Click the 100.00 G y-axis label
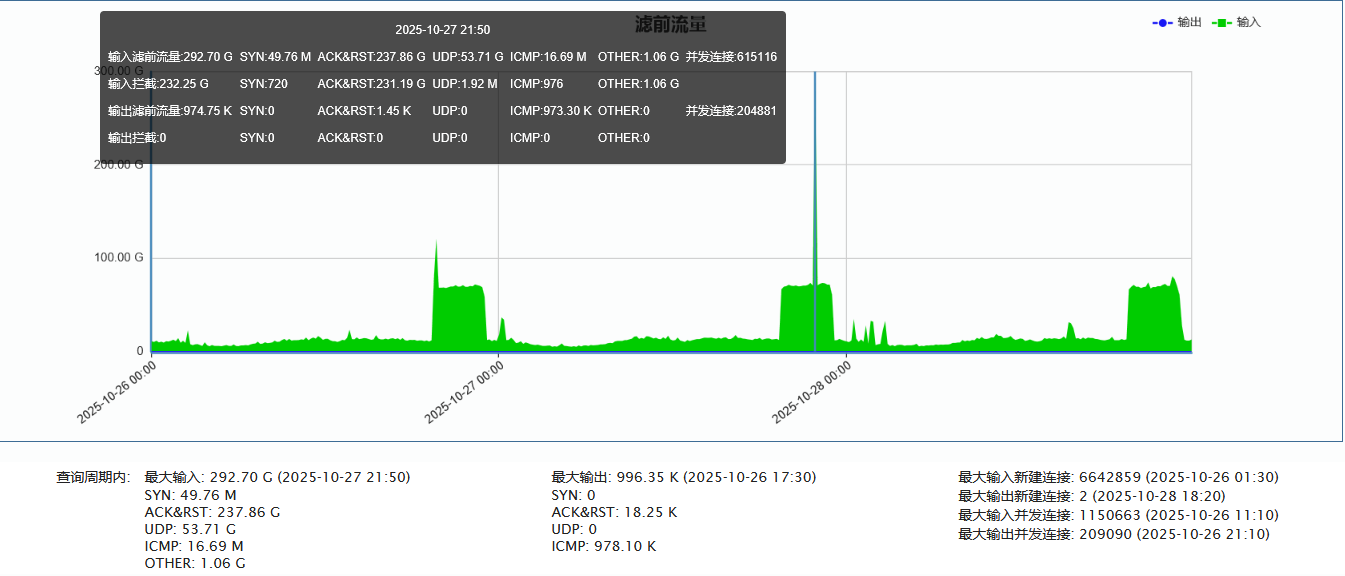 click(x=120, y=258)
